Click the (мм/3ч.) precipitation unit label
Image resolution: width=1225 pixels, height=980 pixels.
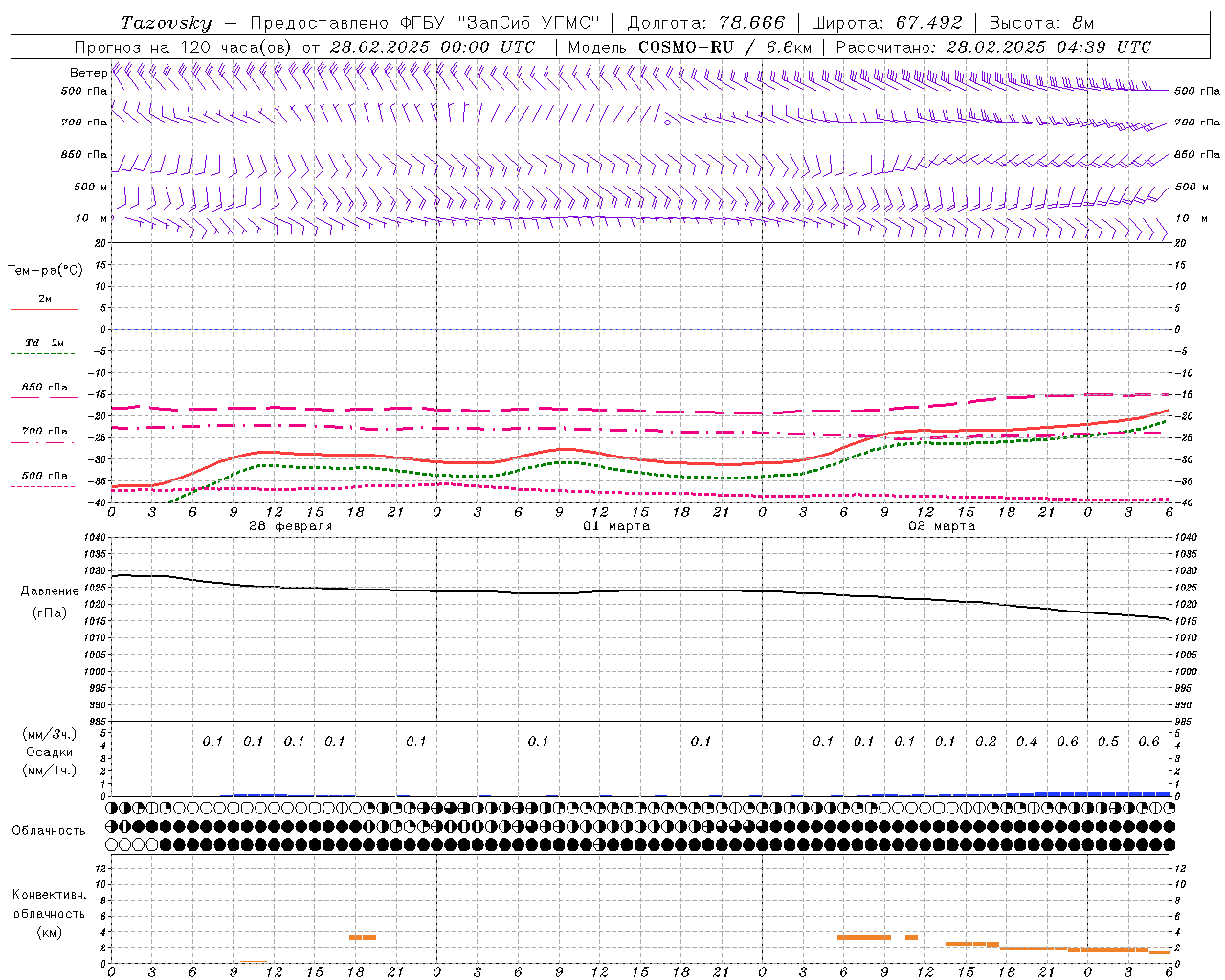click(50, 735)
